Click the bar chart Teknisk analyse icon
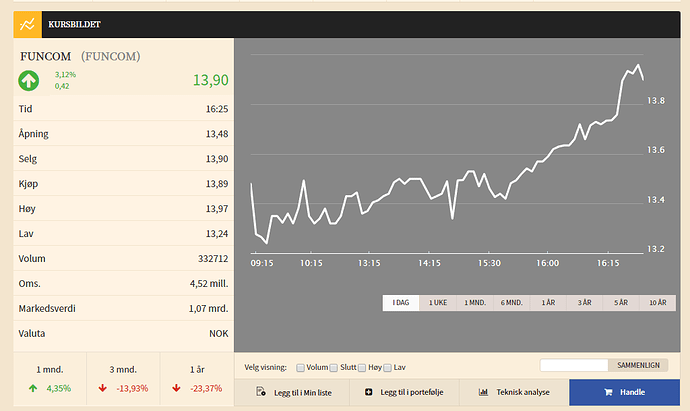The width and height of the screenshot is (690, 411). point(483,392)
